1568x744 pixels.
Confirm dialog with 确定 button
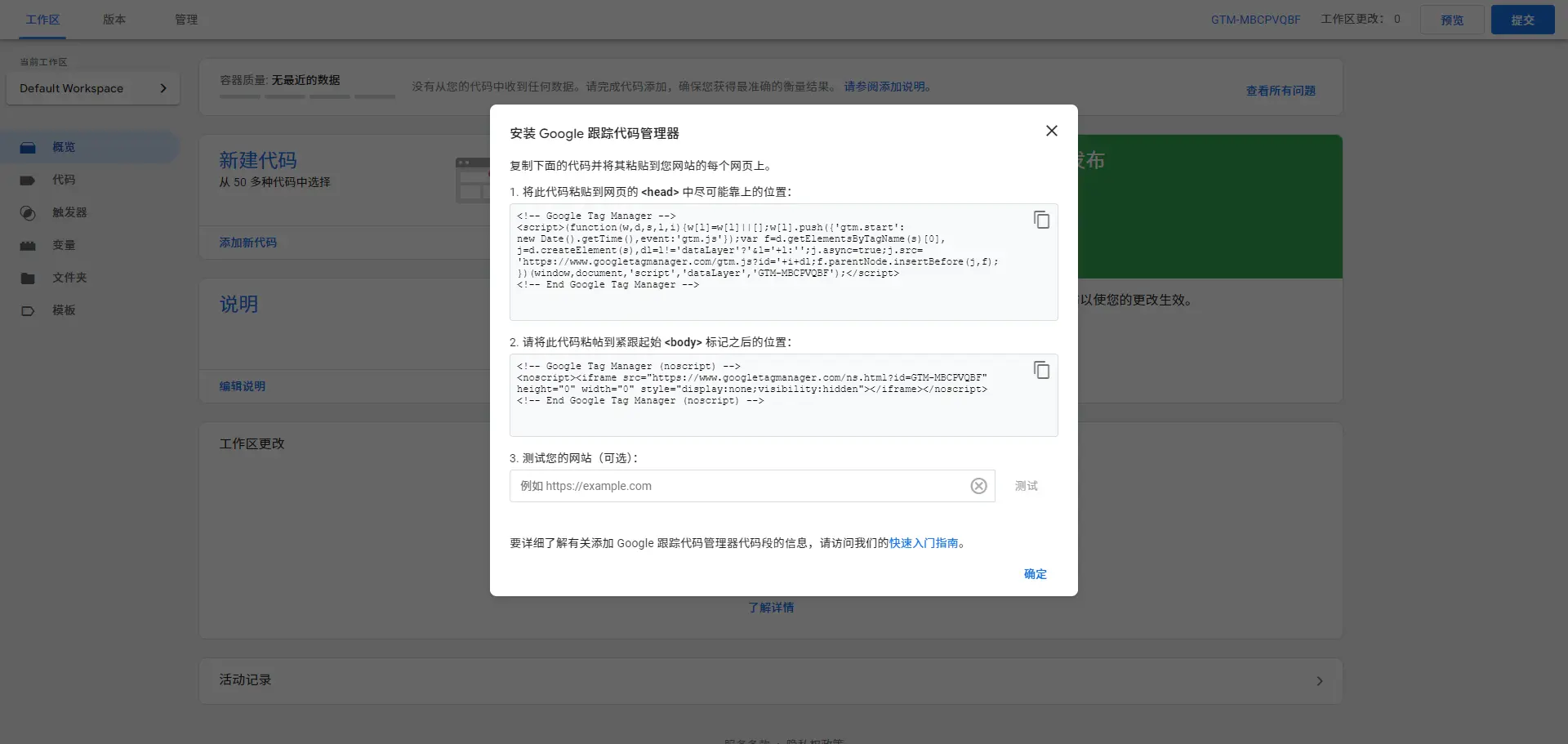pos(1036,574)
